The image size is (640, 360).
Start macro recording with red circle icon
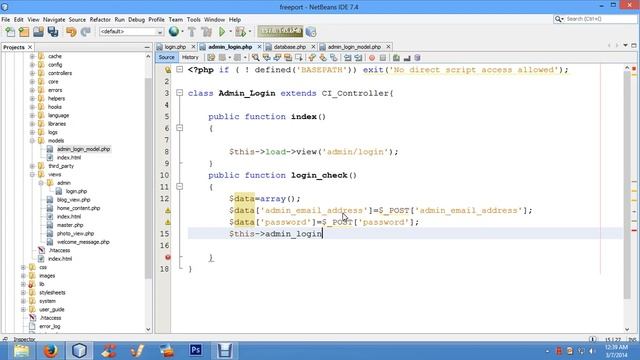pyautogui.click(x=372, y=58)
